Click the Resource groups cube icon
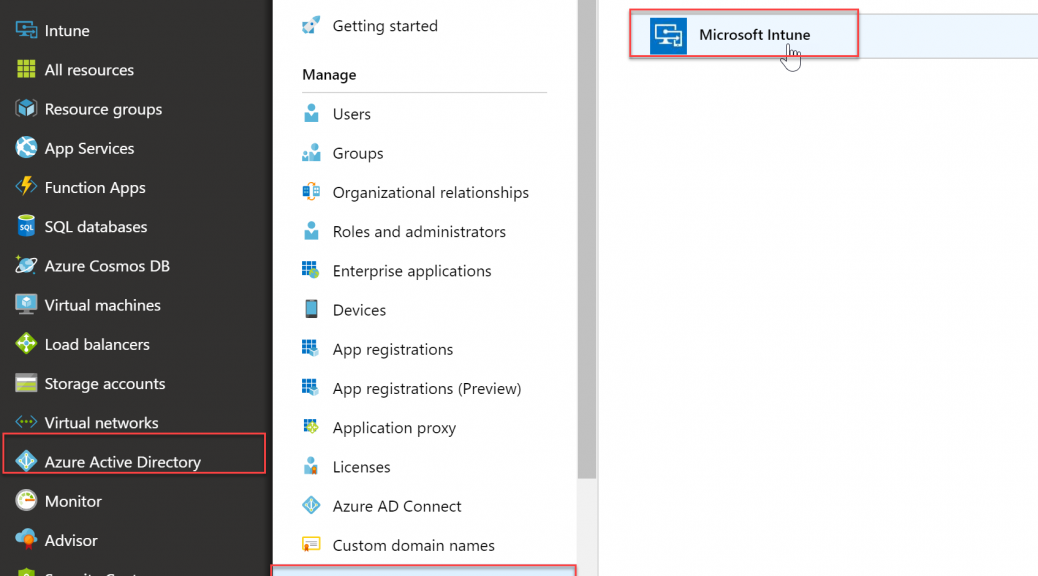Image resolution: width=1038 pixels, height=576 pixels. pos(26,108)
